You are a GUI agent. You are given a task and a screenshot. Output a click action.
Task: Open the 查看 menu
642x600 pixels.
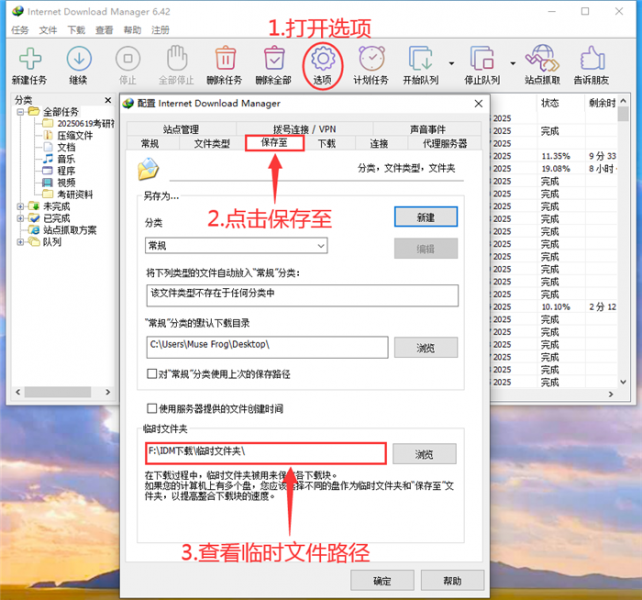(104, 30)
